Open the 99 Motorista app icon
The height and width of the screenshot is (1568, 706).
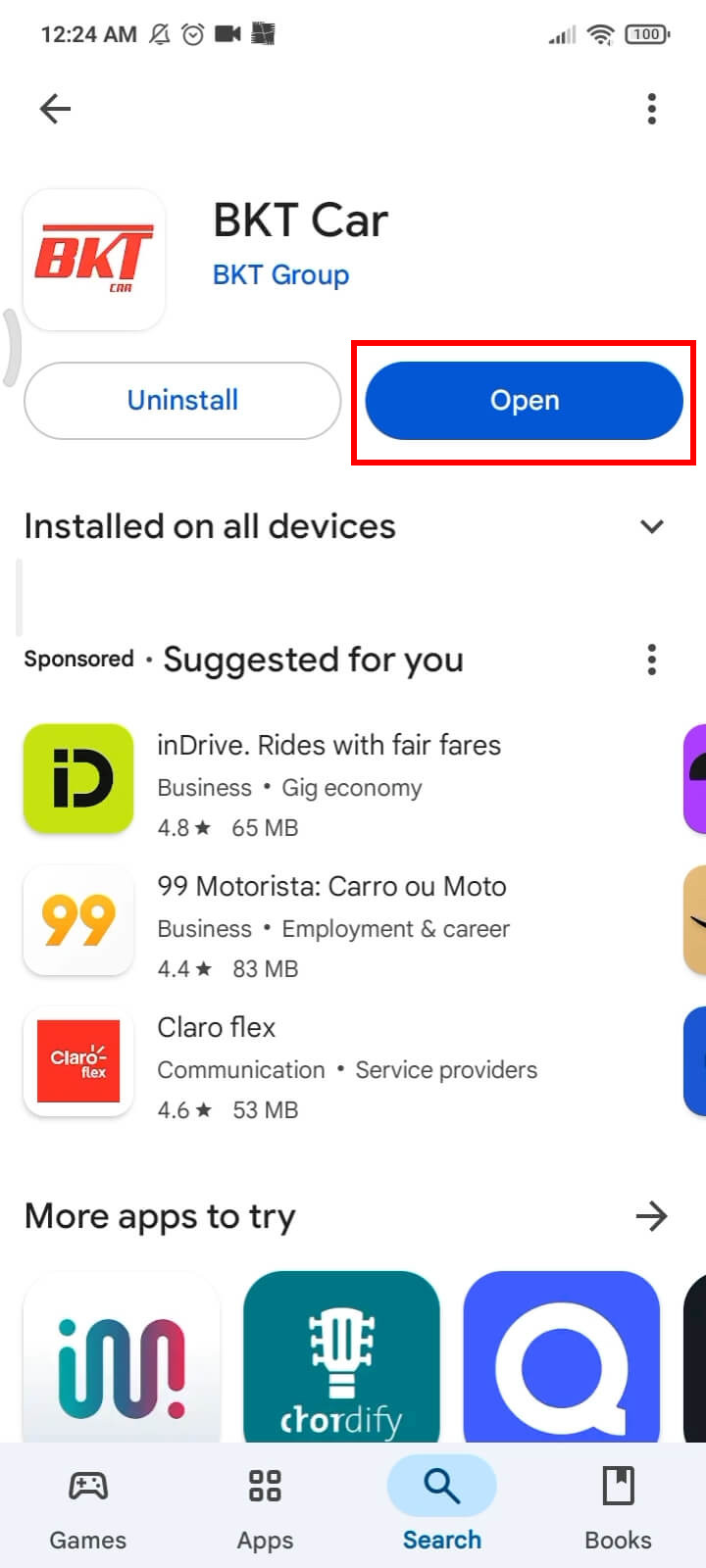(x=78, y=920)
